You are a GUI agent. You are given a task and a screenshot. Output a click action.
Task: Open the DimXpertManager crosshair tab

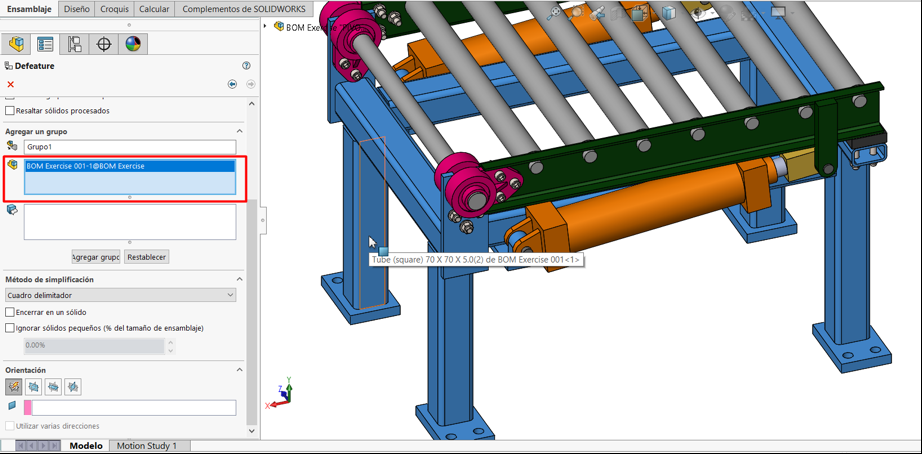point(104,44)
